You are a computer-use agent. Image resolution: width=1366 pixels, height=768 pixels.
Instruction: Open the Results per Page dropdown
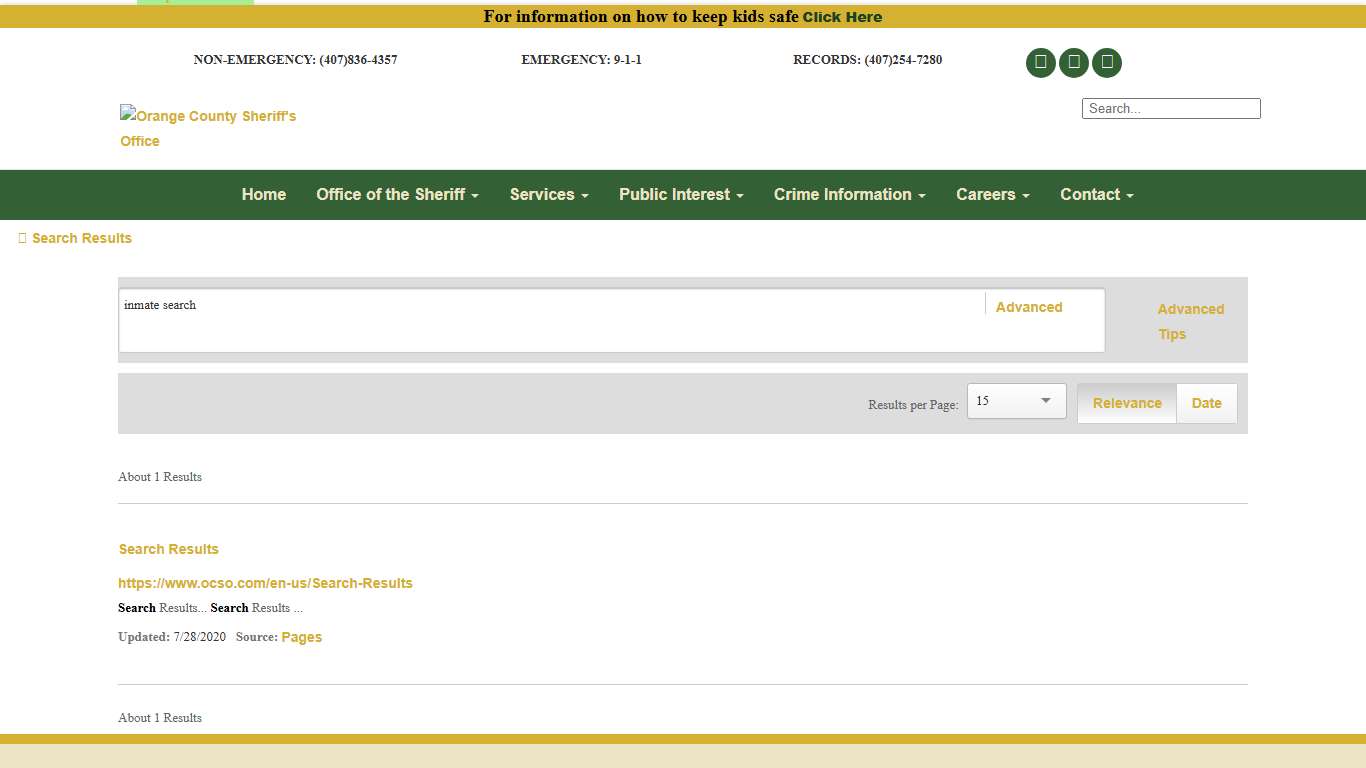click(1016, 401)
